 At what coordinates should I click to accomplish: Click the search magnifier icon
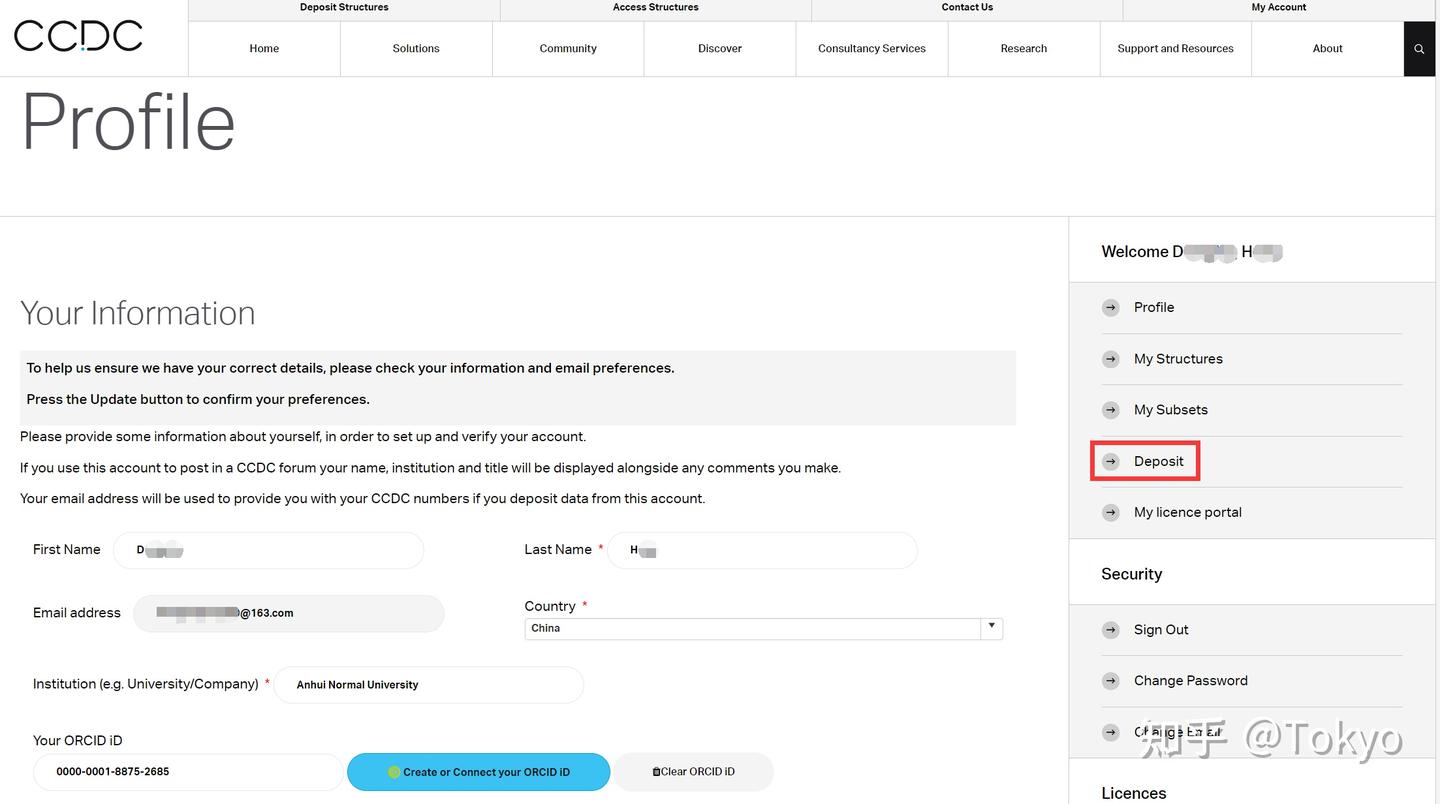tap(1419, 49)
